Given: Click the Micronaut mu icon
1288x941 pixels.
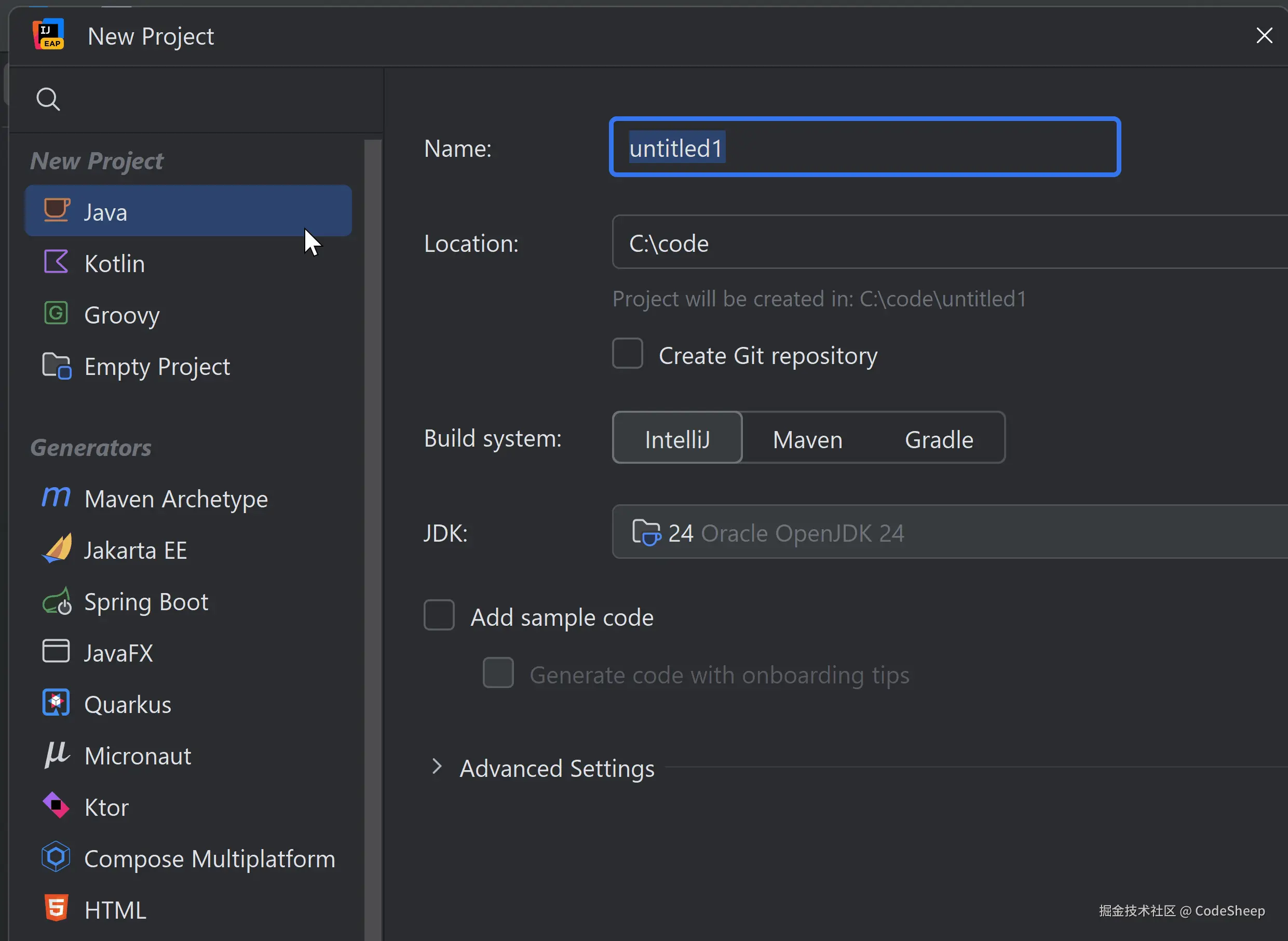Looking at the screenshot, I should (x=57, y=755).
